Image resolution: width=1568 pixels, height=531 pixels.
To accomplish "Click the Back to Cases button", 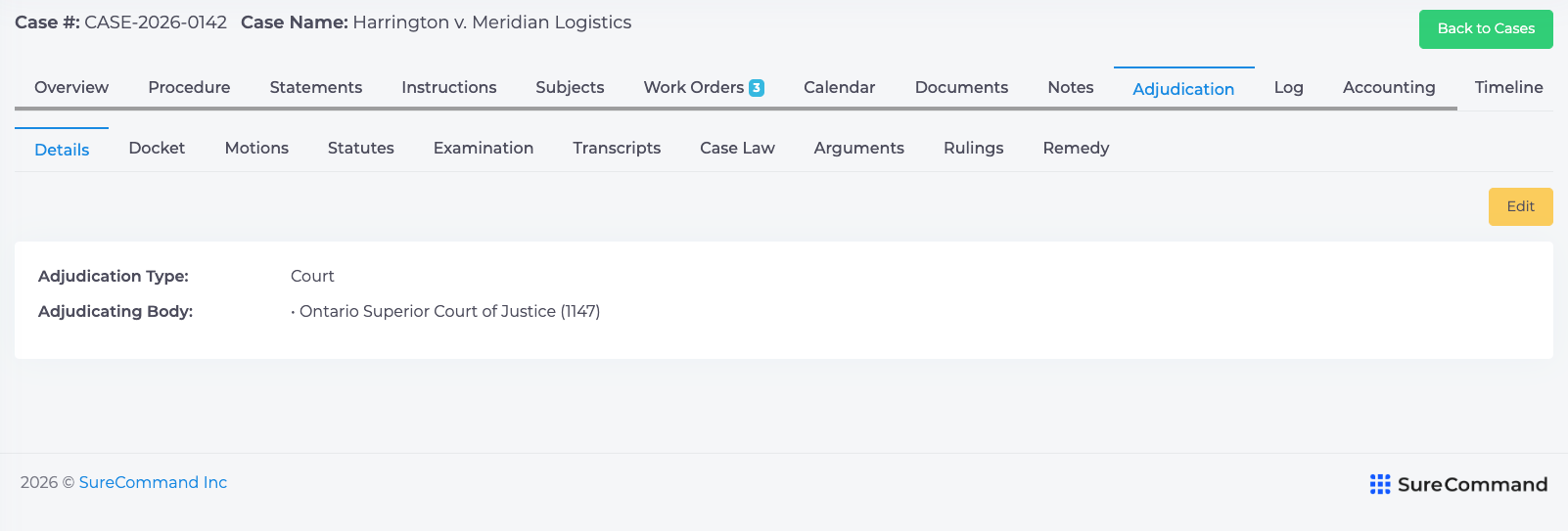I will pos(1486,29).
